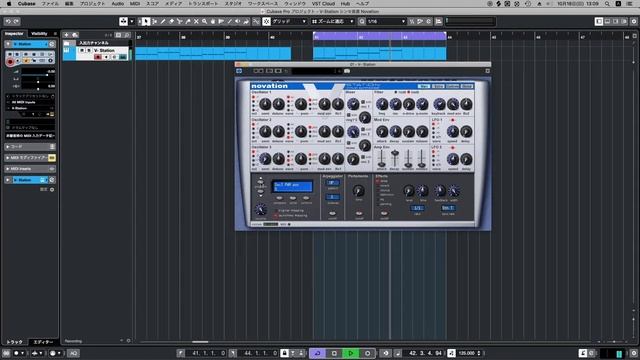
Task: Open transport setup gear at bottom right
Action: point(634,353)
